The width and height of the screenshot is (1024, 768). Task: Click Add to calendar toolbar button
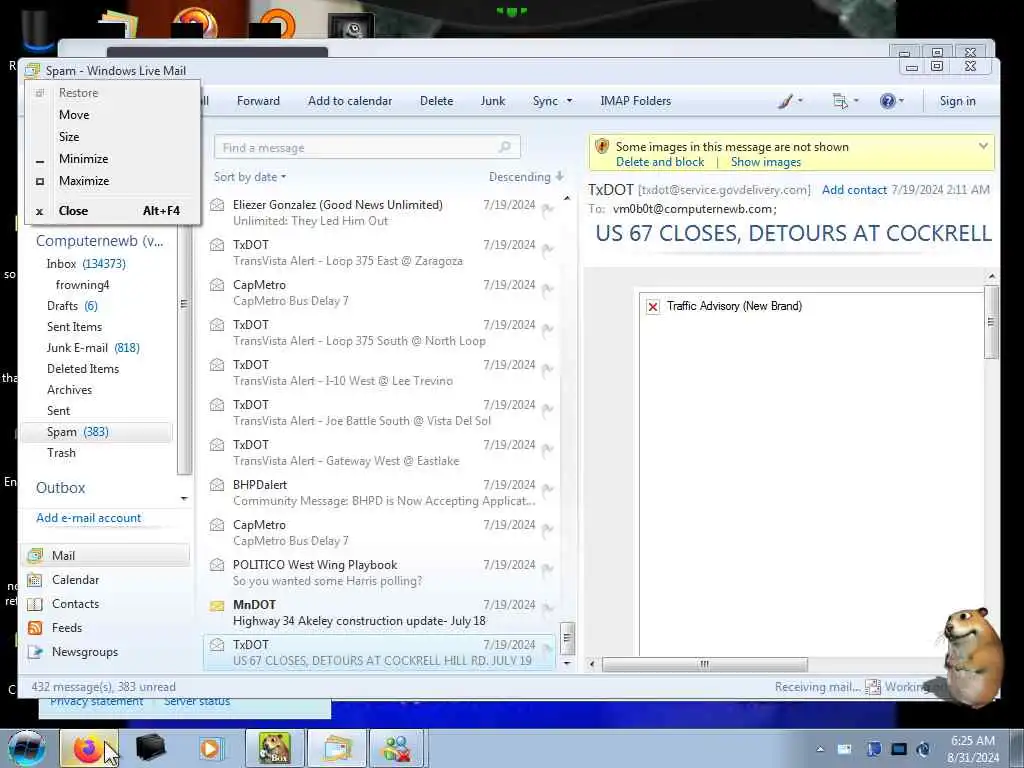[x=350, y=101]
